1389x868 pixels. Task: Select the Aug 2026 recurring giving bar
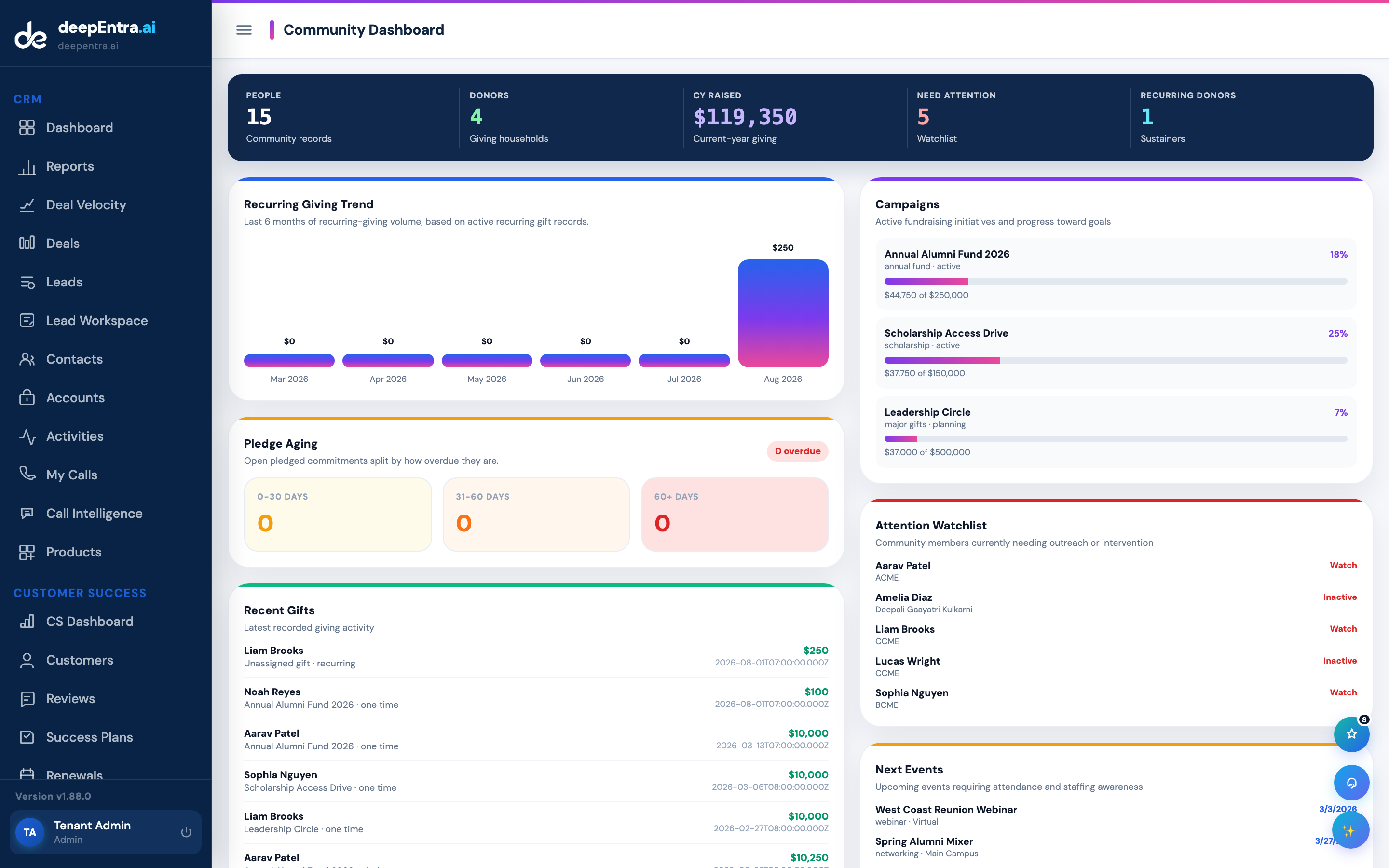[x=783, y=313]
